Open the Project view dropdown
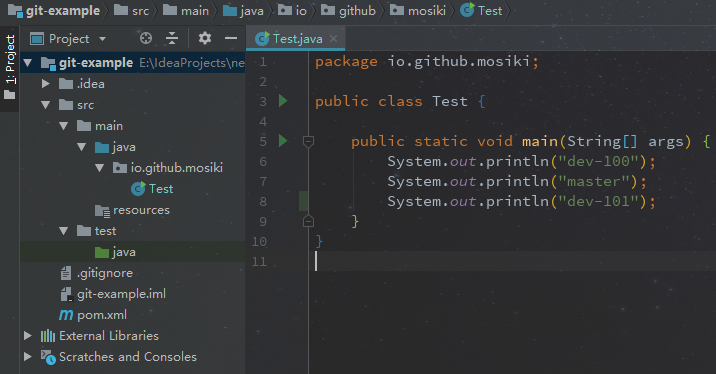Viewport: 716px width, 374px height. coord(102,39)
